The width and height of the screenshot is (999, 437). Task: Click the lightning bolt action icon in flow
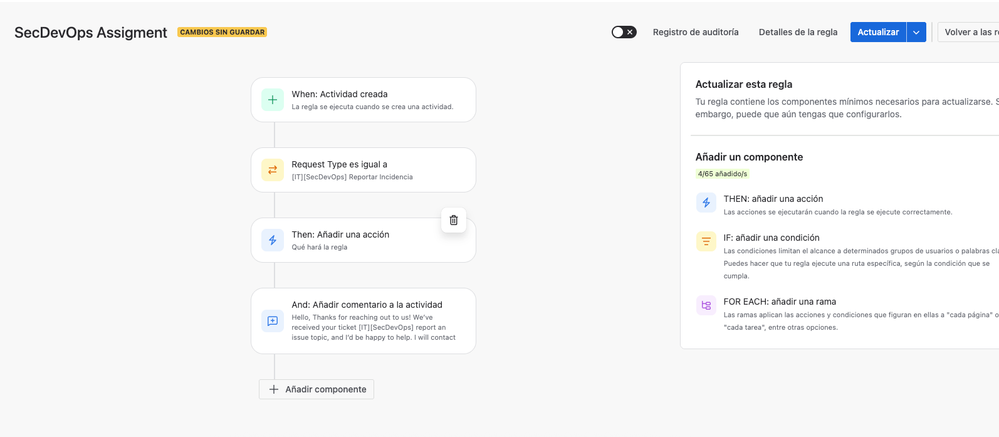(272, 240)
